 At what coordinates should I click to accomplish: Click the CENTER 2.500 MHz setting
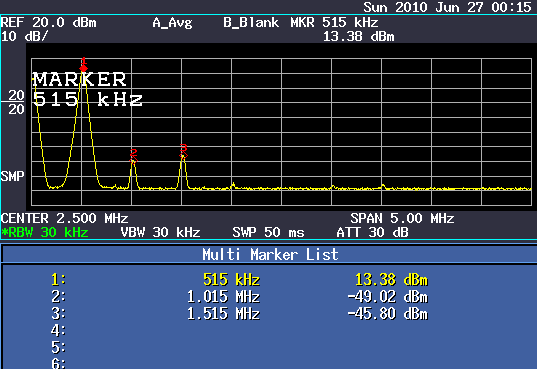coord(64,219)
